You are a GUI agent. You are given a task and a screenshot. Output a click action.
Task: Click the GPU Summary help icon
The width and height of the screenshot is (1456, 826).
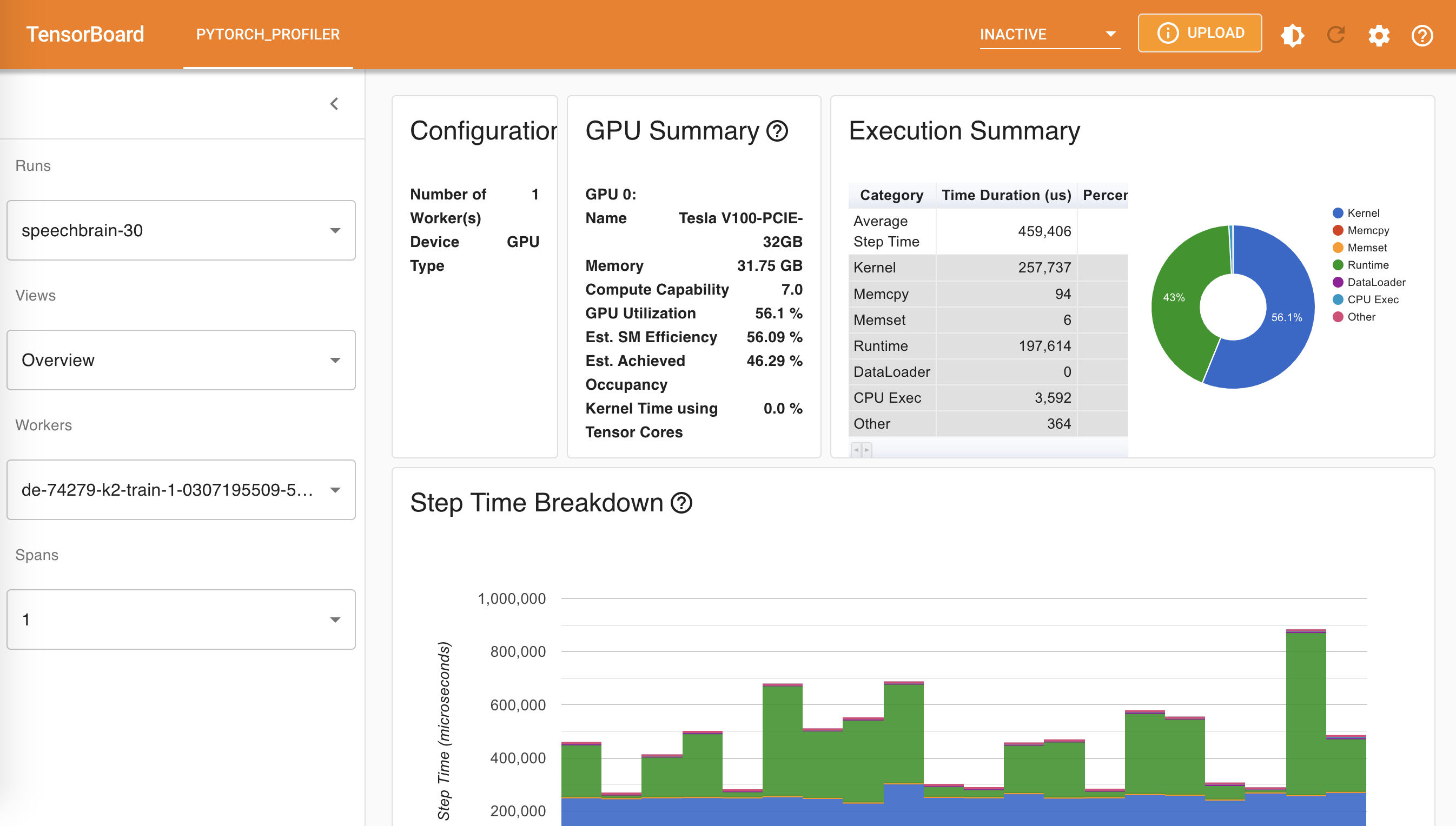coord(777,131)
